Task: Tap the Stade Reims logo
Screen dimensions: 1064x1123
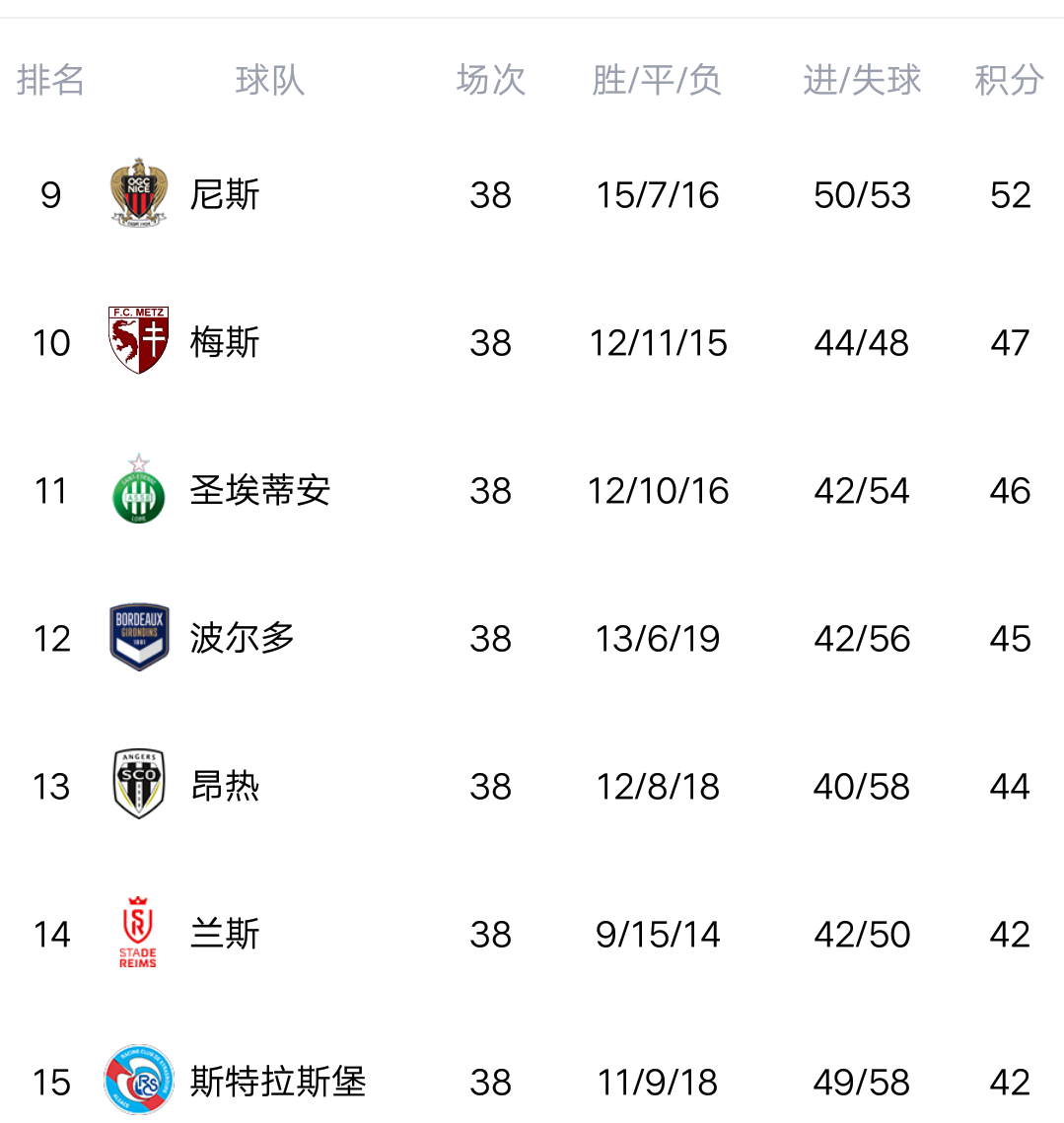Action: (138, 933)
